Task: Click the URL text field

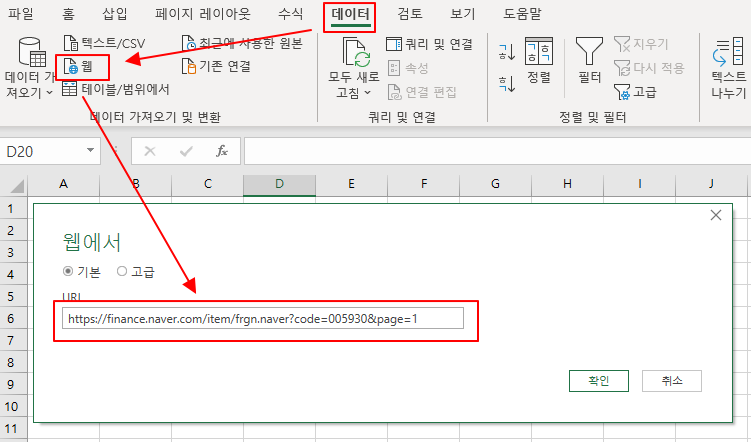Action: pyautogui.click(x=263, y=318)
